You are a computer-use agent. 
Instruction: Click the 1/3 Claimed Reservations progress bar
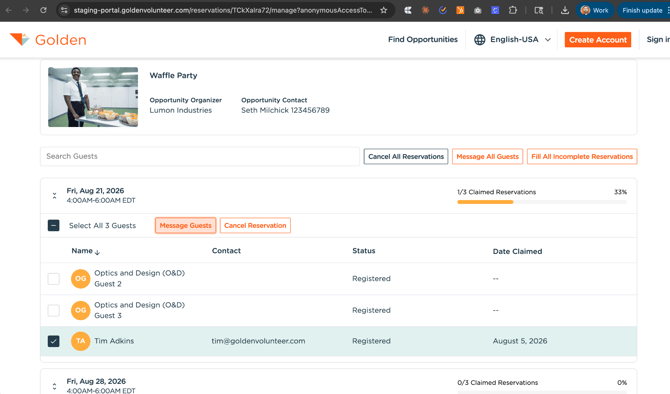click(542, 202)
